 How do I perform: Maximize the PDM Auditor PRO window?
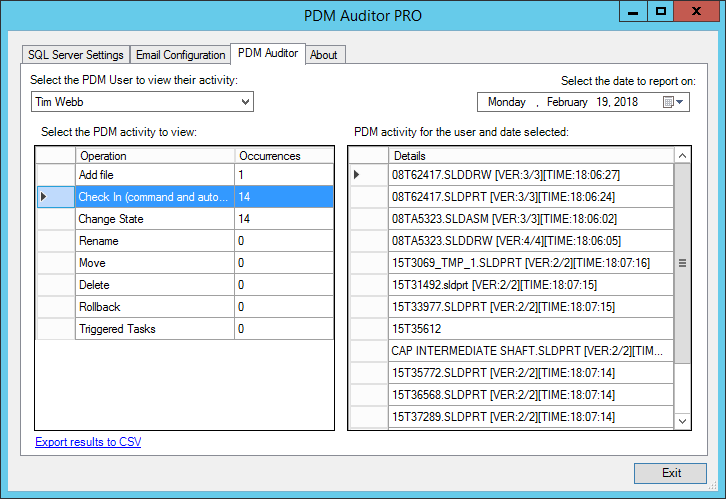(661, 12)
